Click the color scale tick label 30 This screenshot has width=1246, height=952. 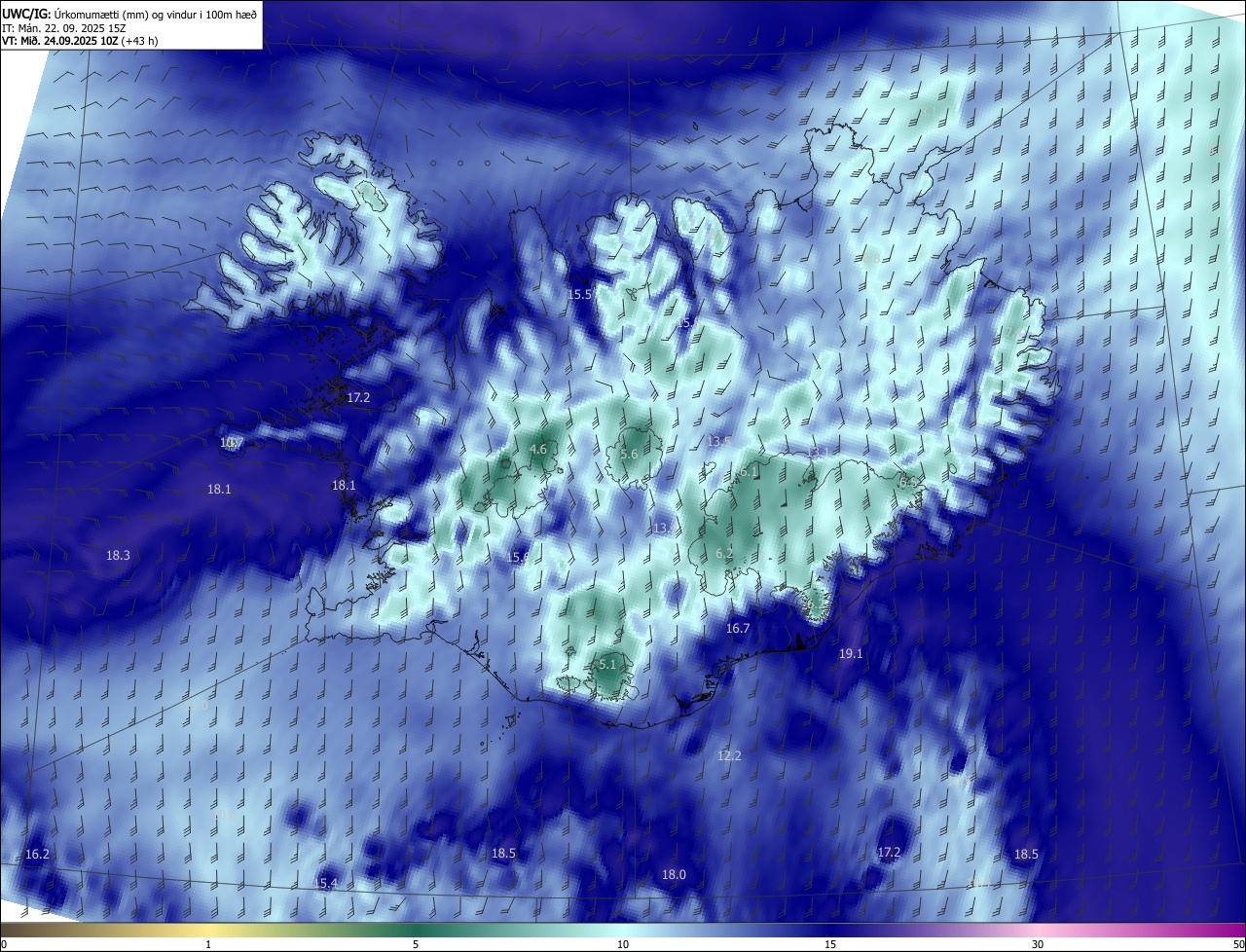pos(1038,945)
